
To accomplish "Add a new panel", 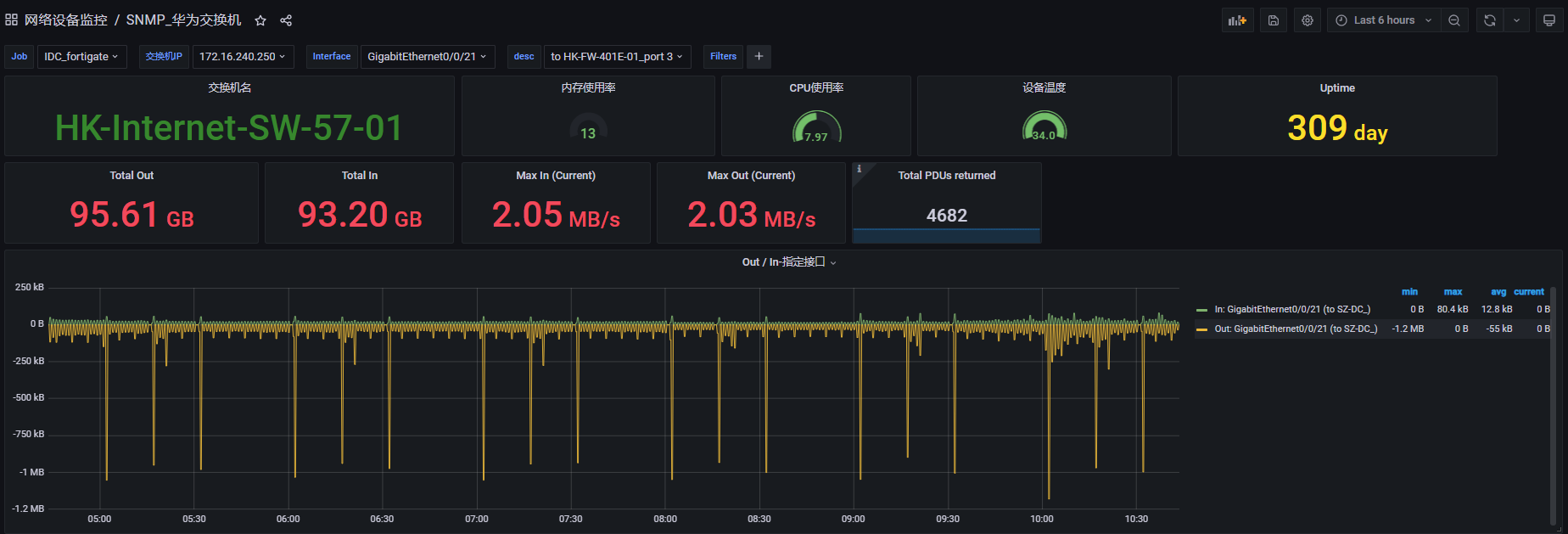I will [1237, 20].
